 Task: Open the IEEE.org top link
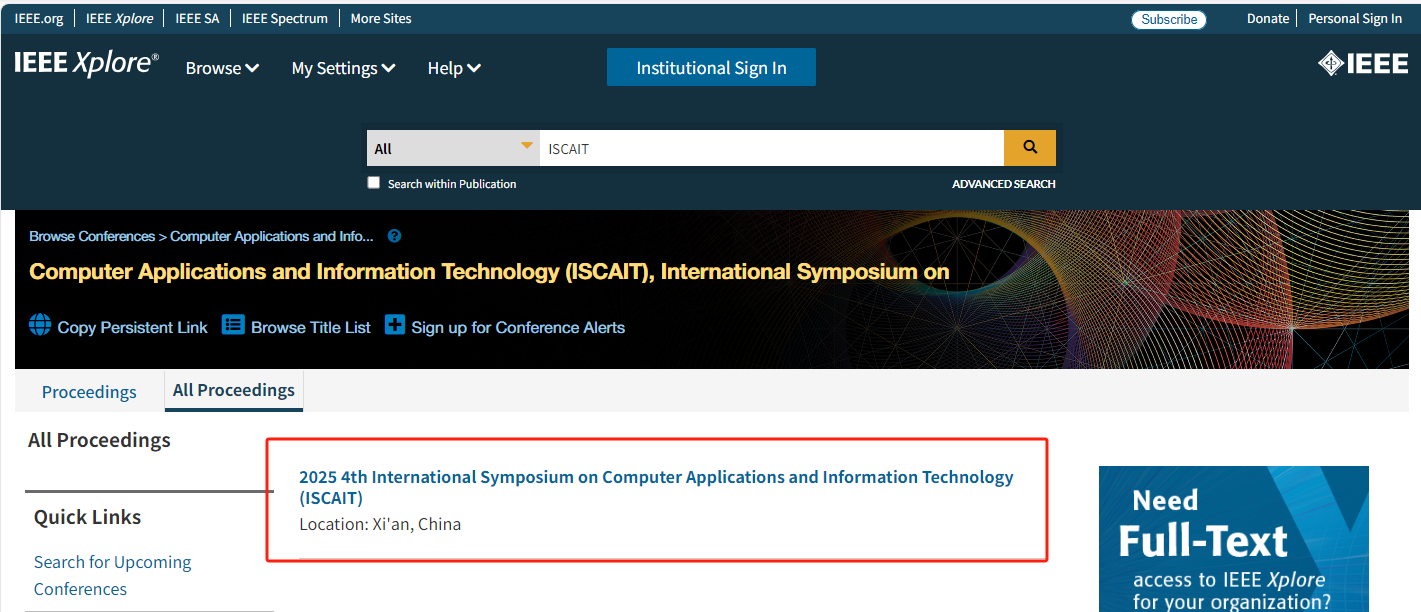pyautogui.click(x=39, y=18)
